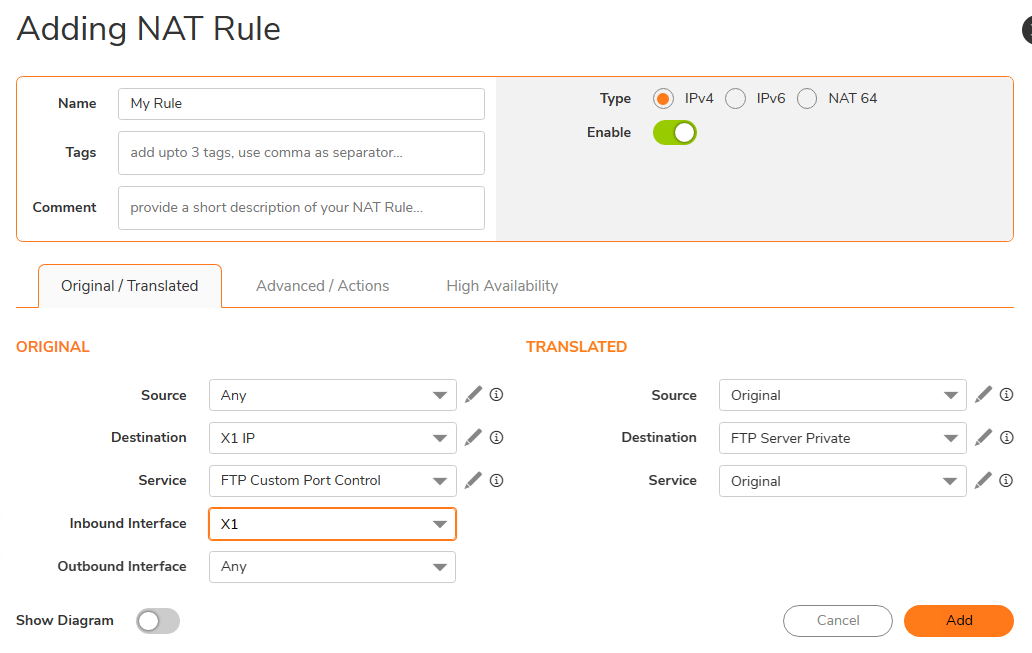The height and width of the screenshot is (653, 1032).
Task: Click the TRANSLATED section heading
Action: (x=577, y=347)
